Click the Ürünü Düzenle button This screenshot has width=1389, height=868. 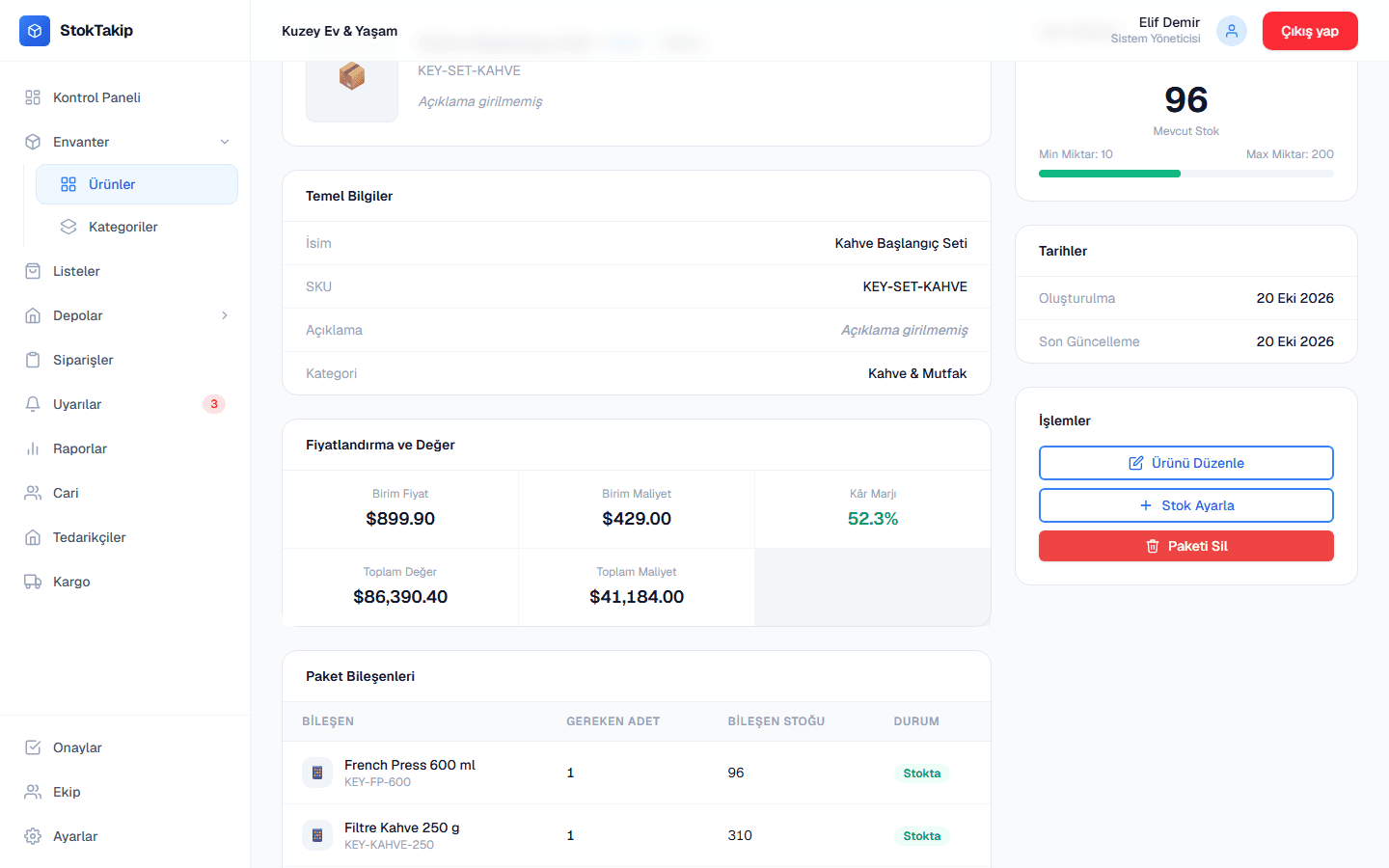pos(1186,463)
